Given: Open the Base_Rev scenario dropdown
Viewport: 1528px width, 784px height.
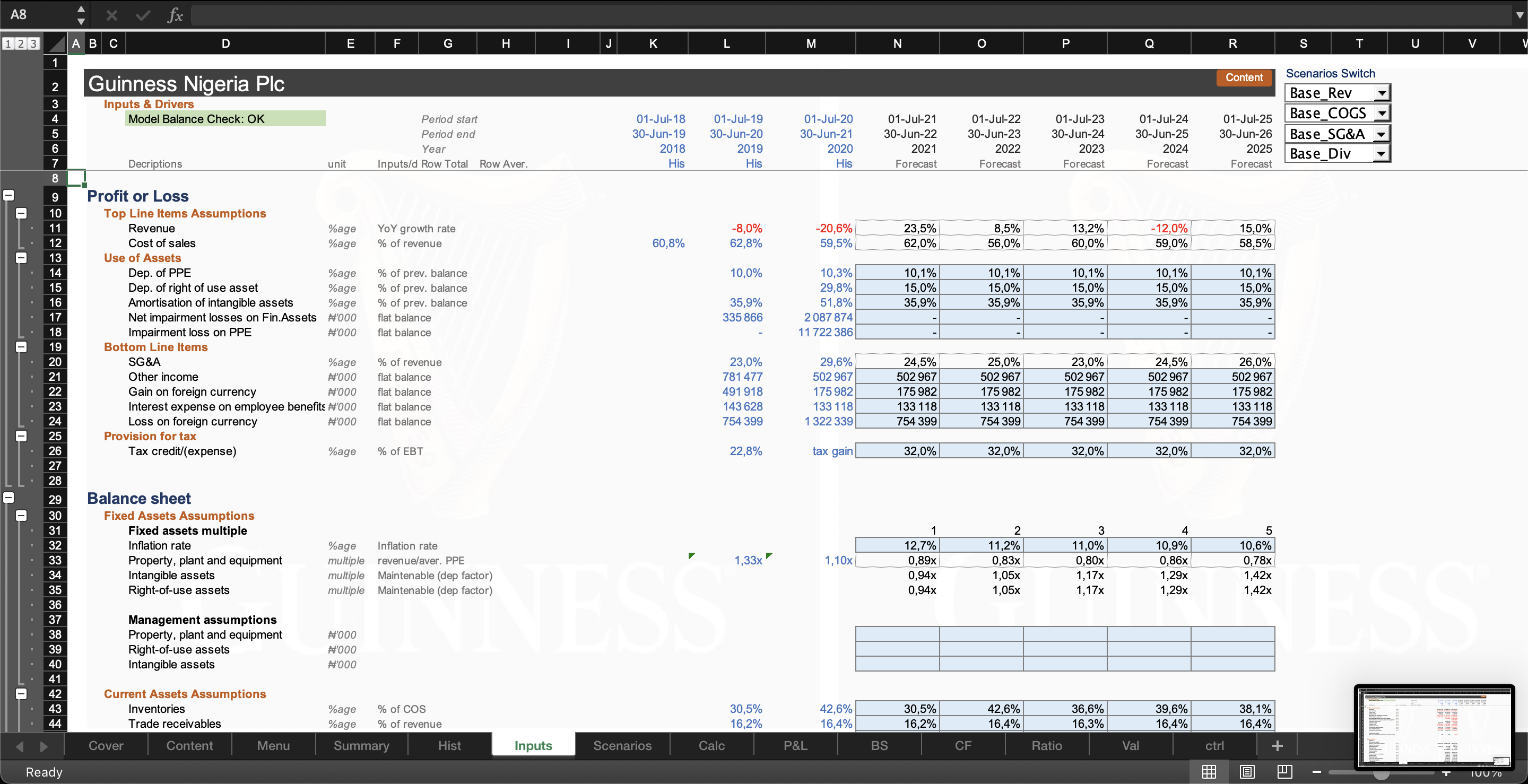Looking at the screenshot, I should pos(1382,93).
